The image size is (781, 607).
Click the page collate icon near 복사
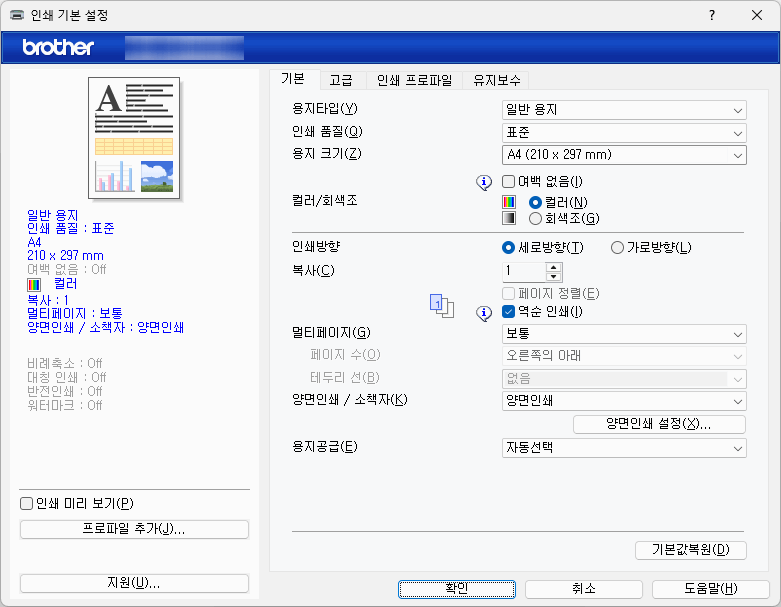(442, 304)
